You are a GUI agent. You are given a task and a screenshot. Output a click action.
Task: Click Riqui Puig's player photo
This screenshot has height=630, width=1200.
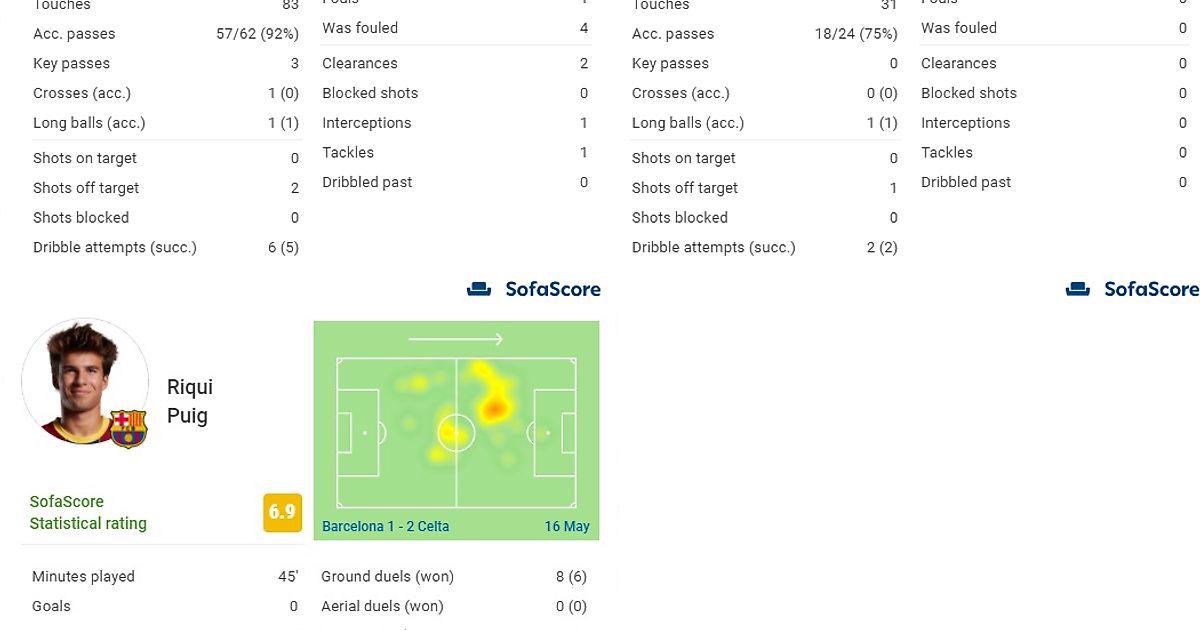(x=85, y=383)
